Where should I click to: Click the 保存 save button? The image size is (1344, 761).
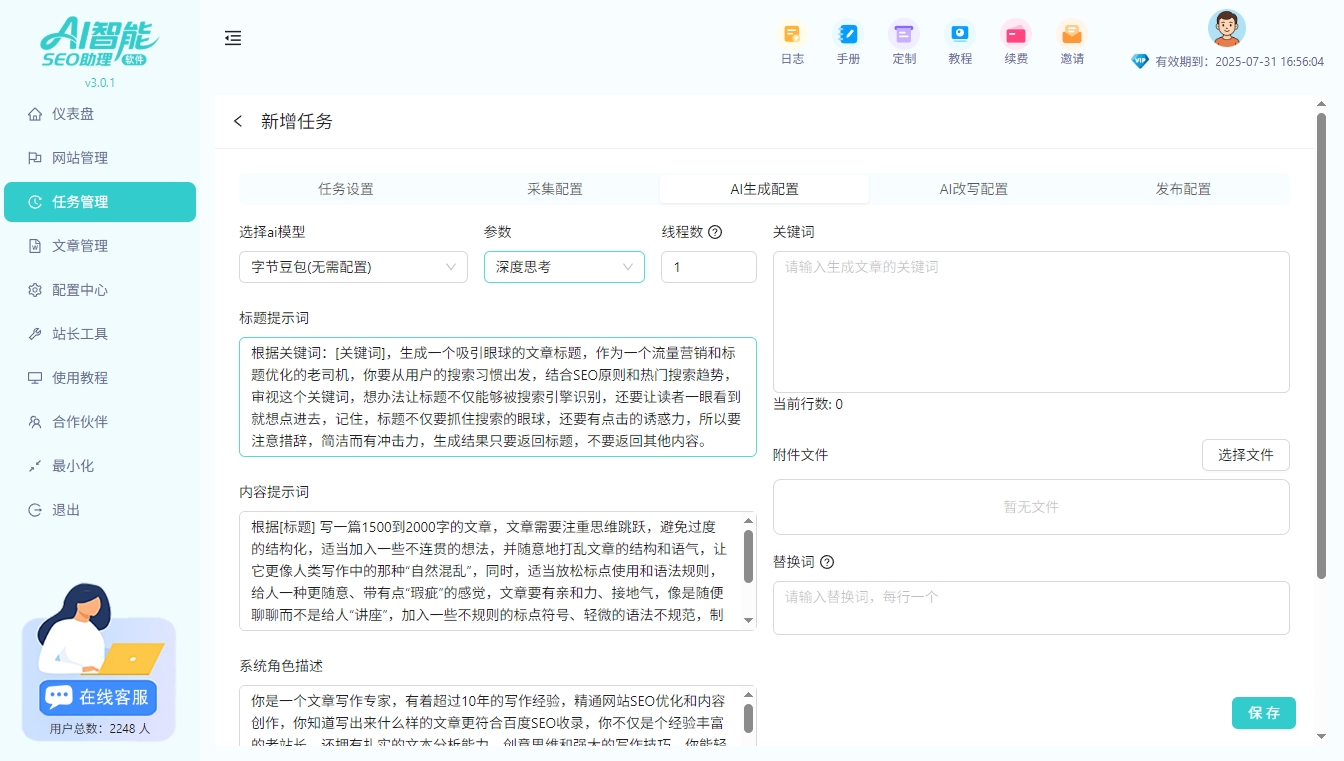pos(1263,713)
